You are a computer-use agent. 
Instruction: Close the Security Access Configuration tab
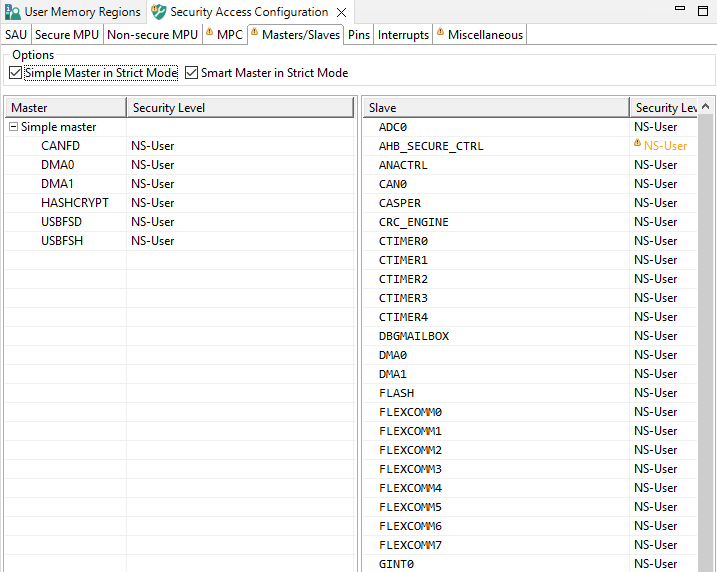[341, 13]
